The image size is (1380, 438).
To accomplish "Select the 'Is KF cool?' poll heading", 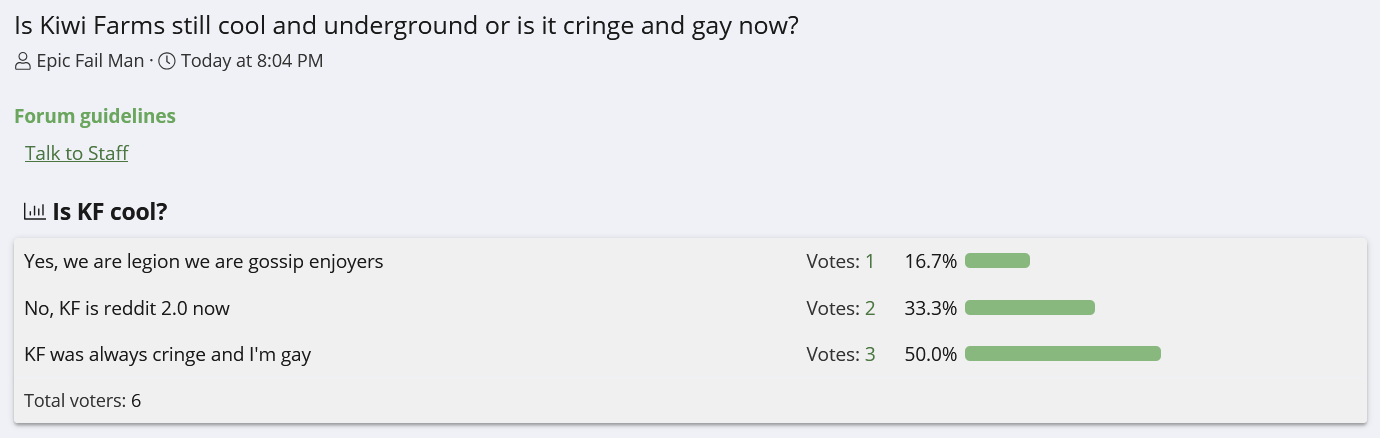I will (x=110, y=212).
